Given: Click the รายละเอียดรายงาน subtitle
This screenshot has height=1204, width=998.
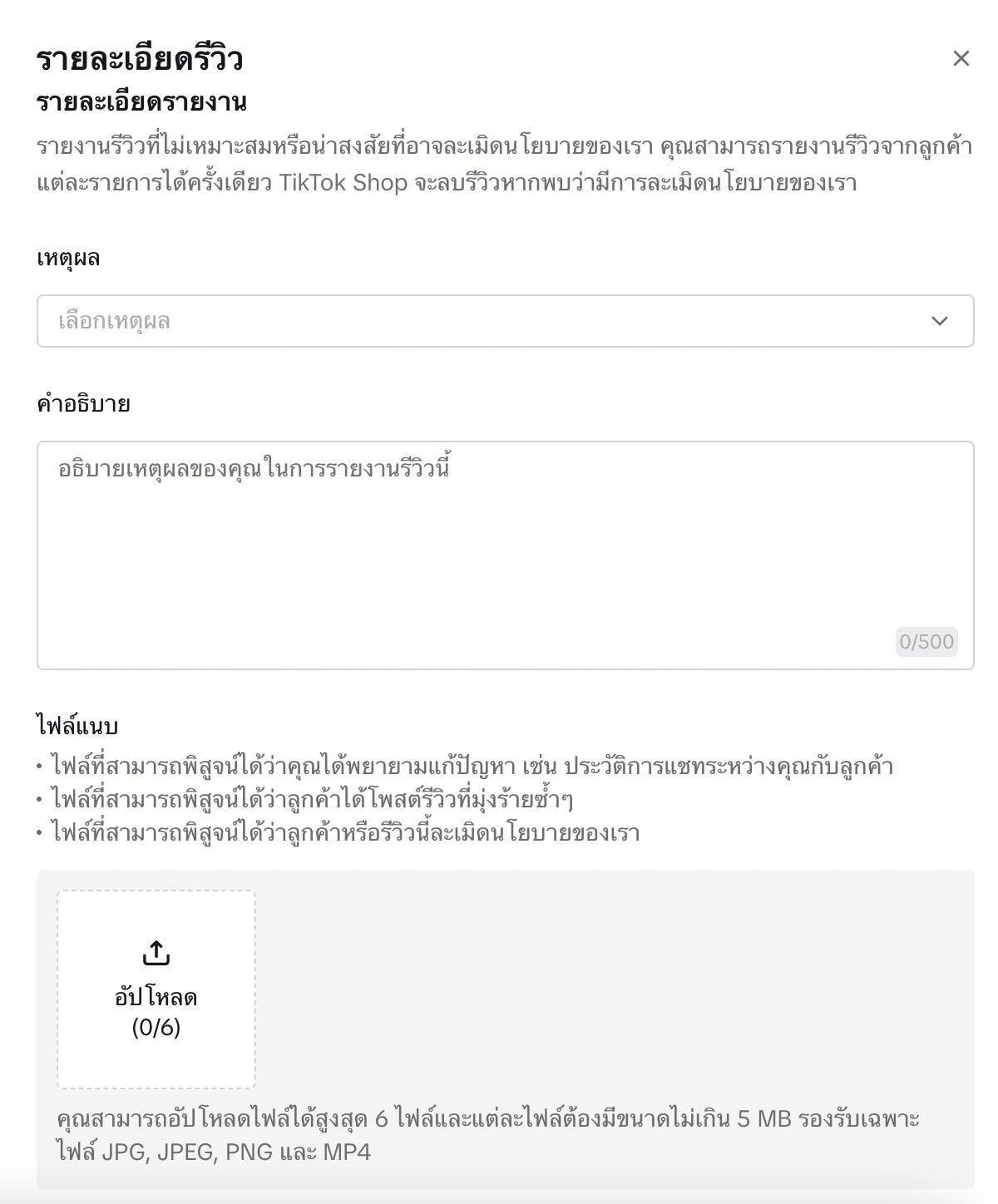Looking at the screenshot, I should (141, 102).
